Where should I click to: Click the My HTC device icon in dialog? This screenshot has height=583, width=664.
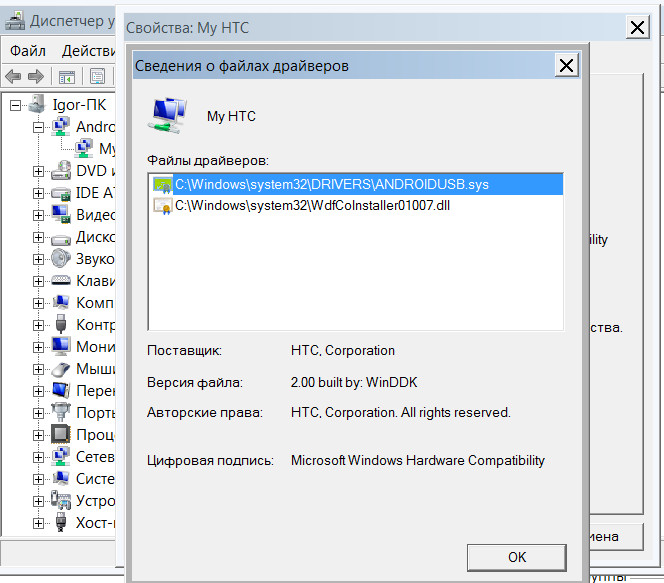[167, 116]
